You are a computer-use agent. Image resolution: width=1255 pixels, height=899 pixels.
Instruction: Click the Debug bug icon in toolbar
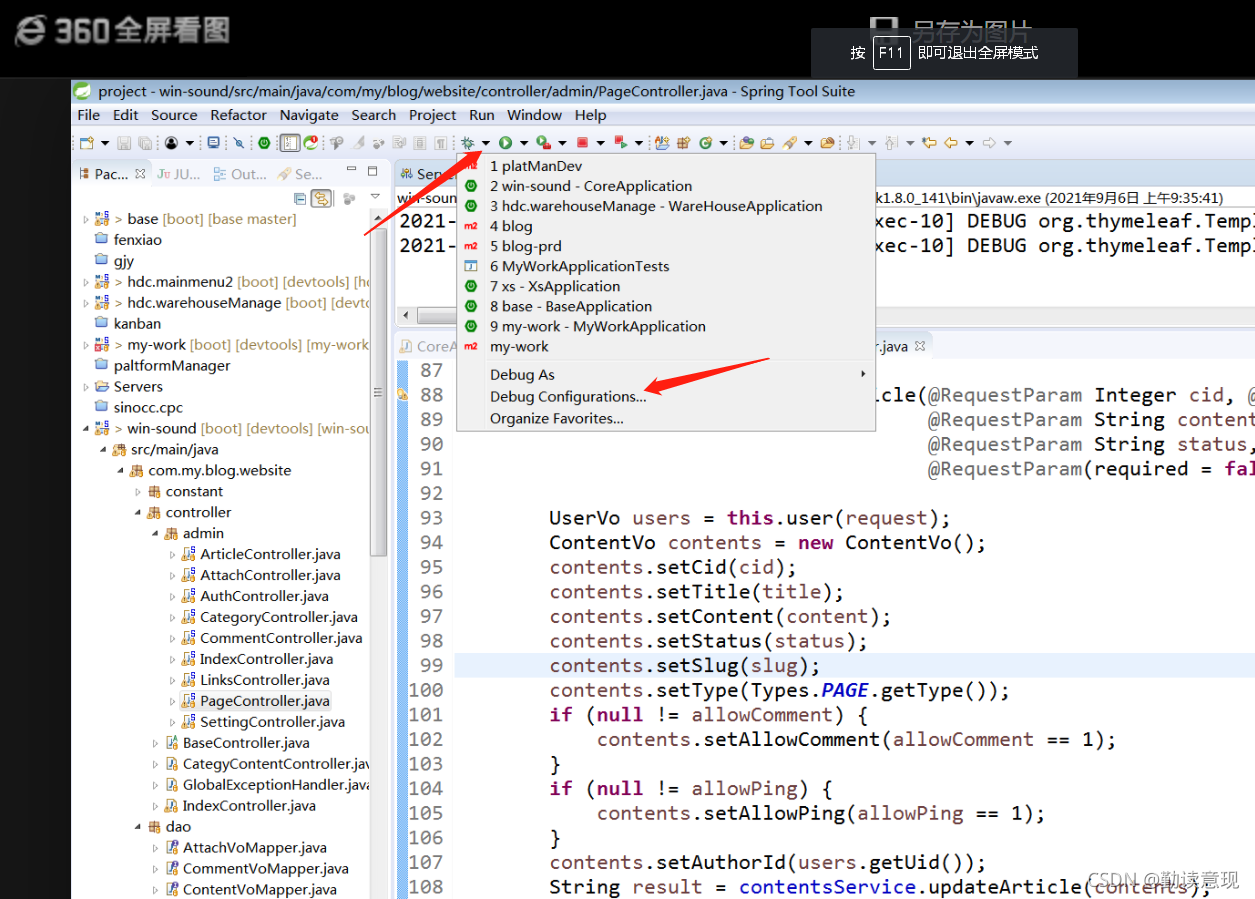(x=467, y=143)
